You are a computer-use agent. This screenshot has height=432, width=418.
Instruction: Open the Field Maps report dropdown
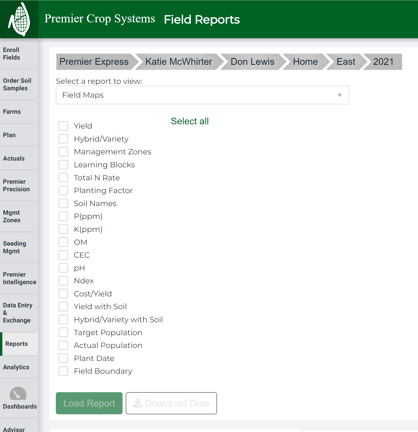[x=202, y=95]
